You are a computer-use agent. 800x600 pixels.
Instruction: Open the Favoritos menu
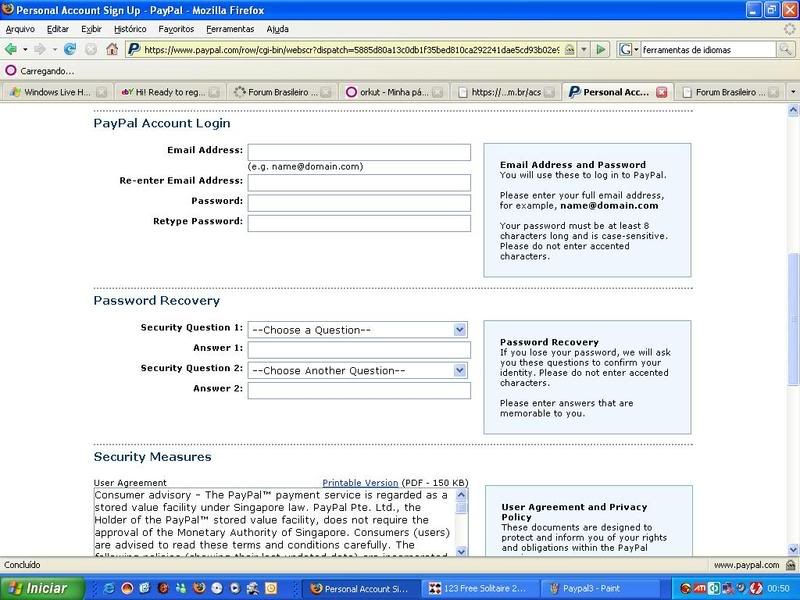coord(176,29)
